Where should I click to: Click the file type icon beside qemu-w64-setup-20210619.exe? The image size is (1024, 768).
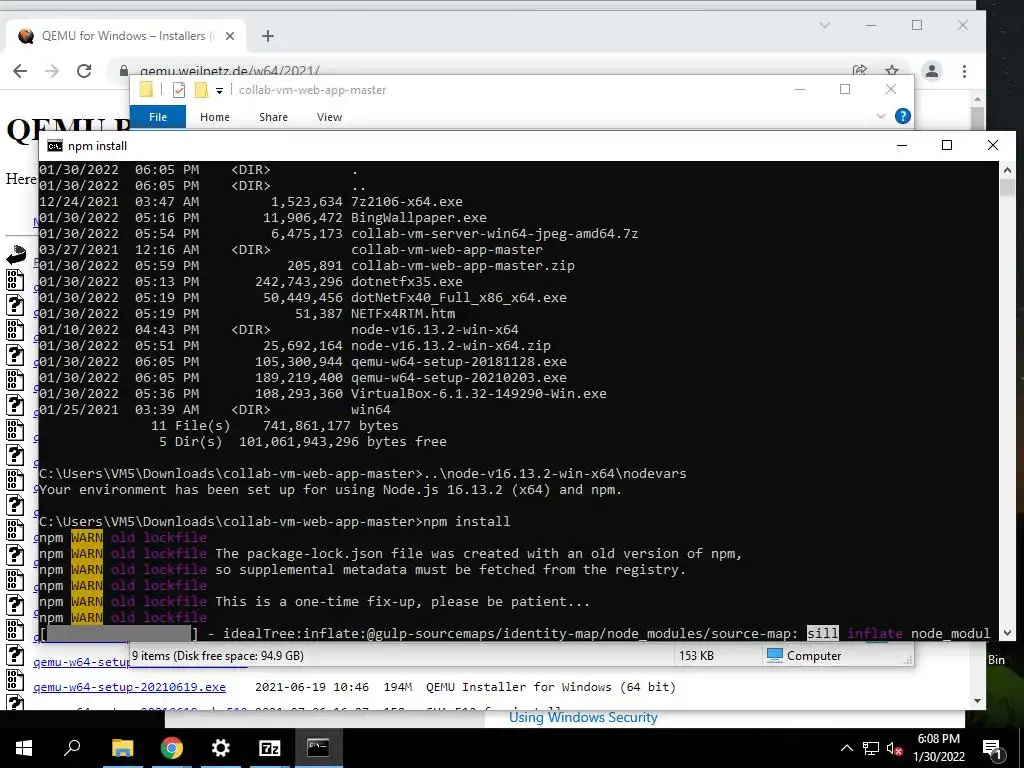pos(15,680)
